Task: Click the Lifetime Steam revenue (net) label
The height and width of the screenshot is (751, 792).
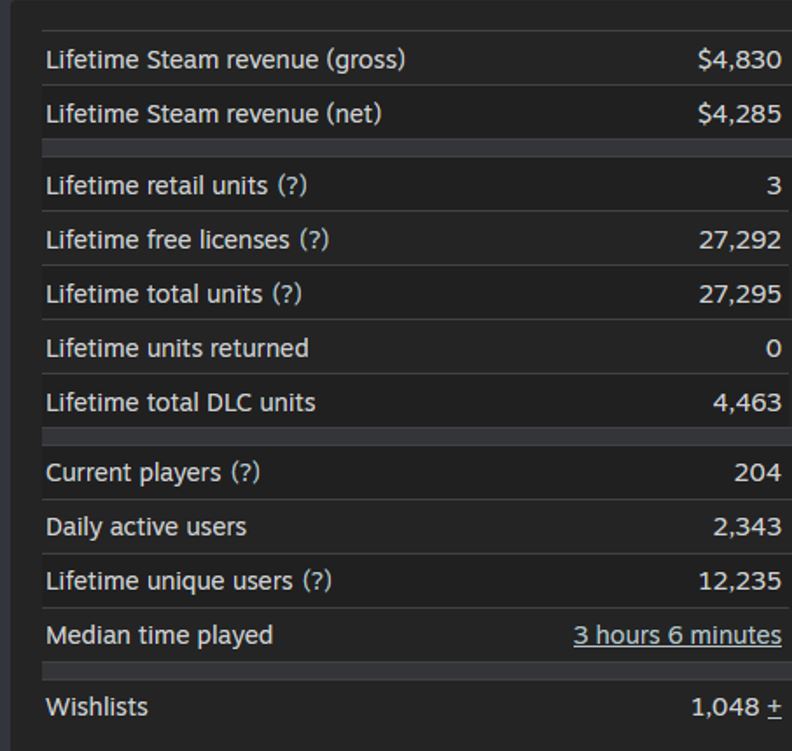Action: (213, 114)
